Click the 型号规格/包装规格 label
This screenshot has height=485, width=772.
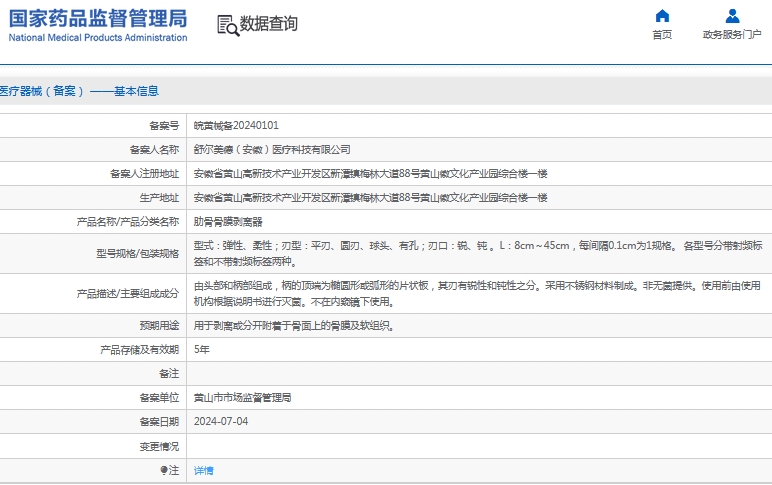tap(137, 254)
